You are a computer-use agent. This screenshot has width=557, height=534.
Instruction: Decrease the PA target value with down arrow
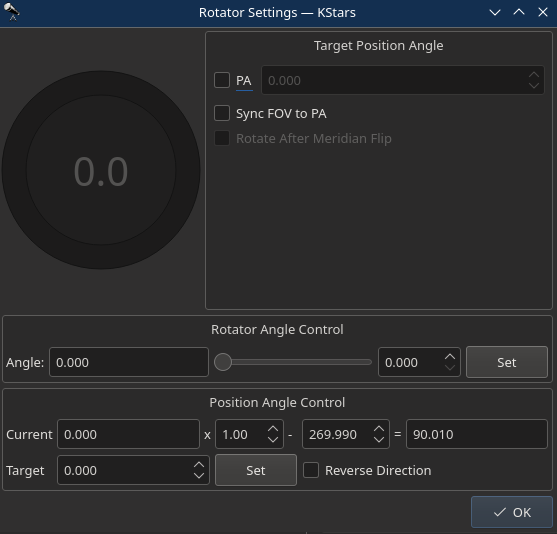click(534, 86)
